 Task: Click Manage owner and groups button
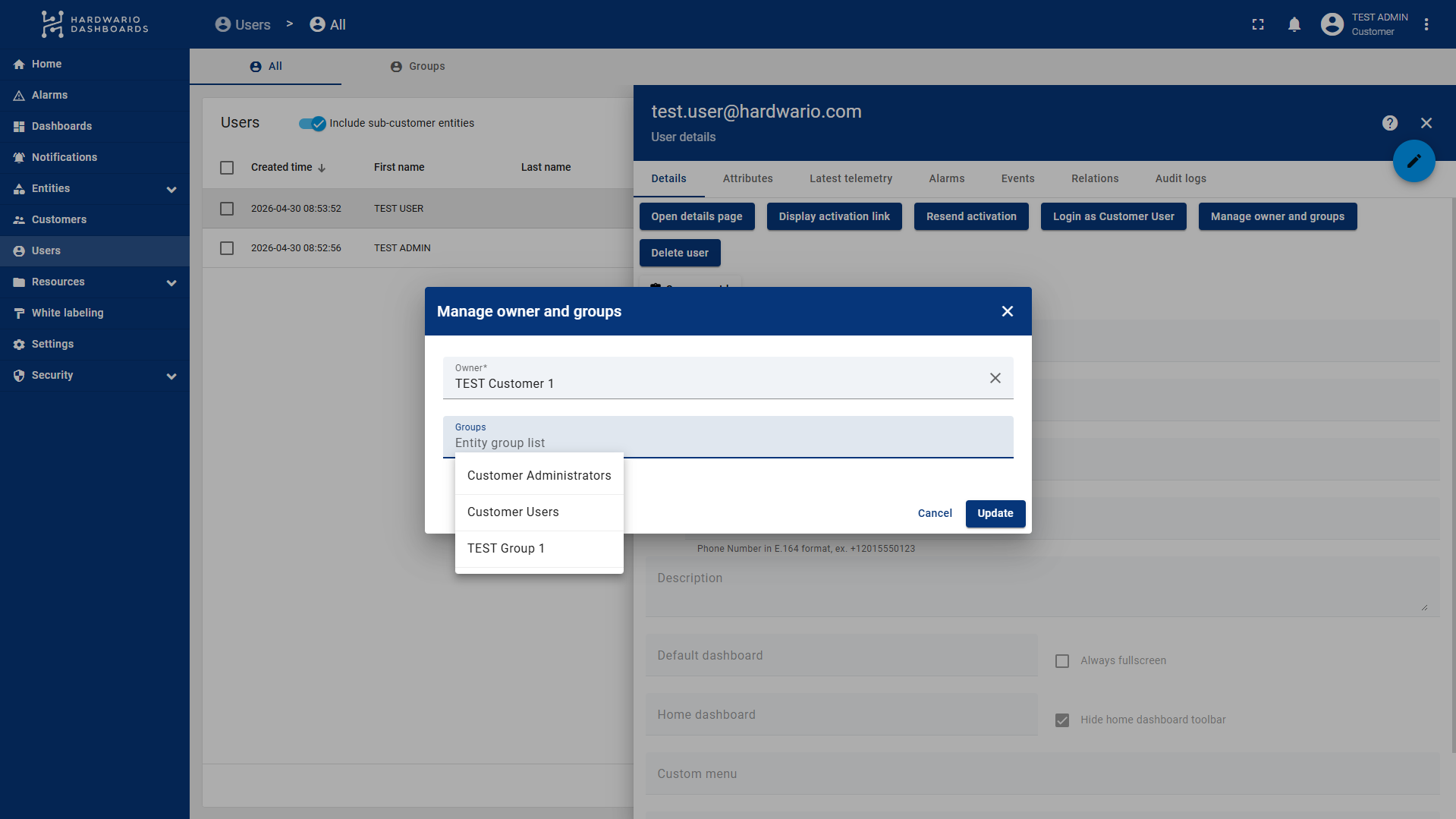click(x=1277, y=216)
